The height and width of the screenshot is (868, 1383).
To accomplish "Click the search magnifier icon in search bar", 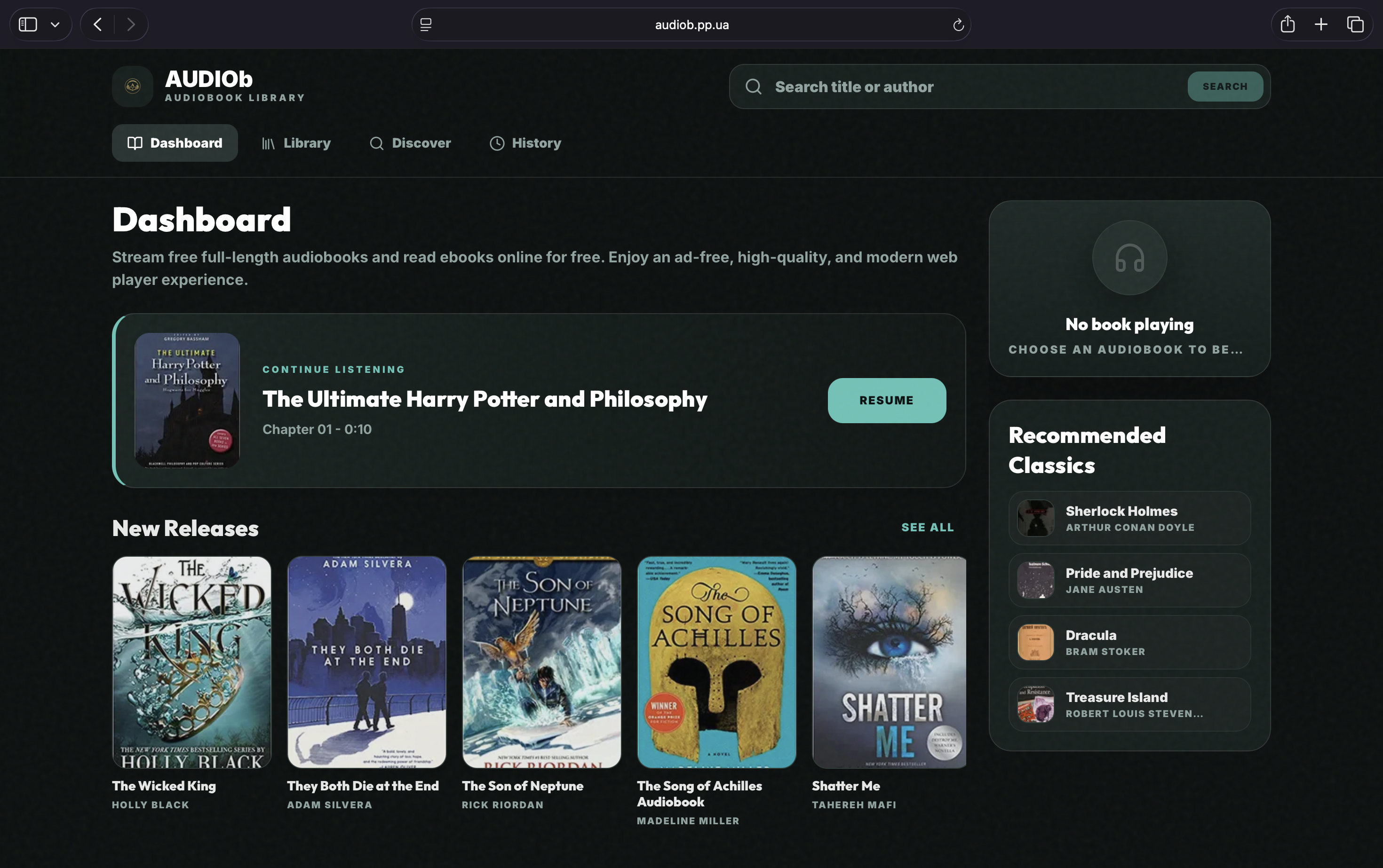I will tap(754, 87).
